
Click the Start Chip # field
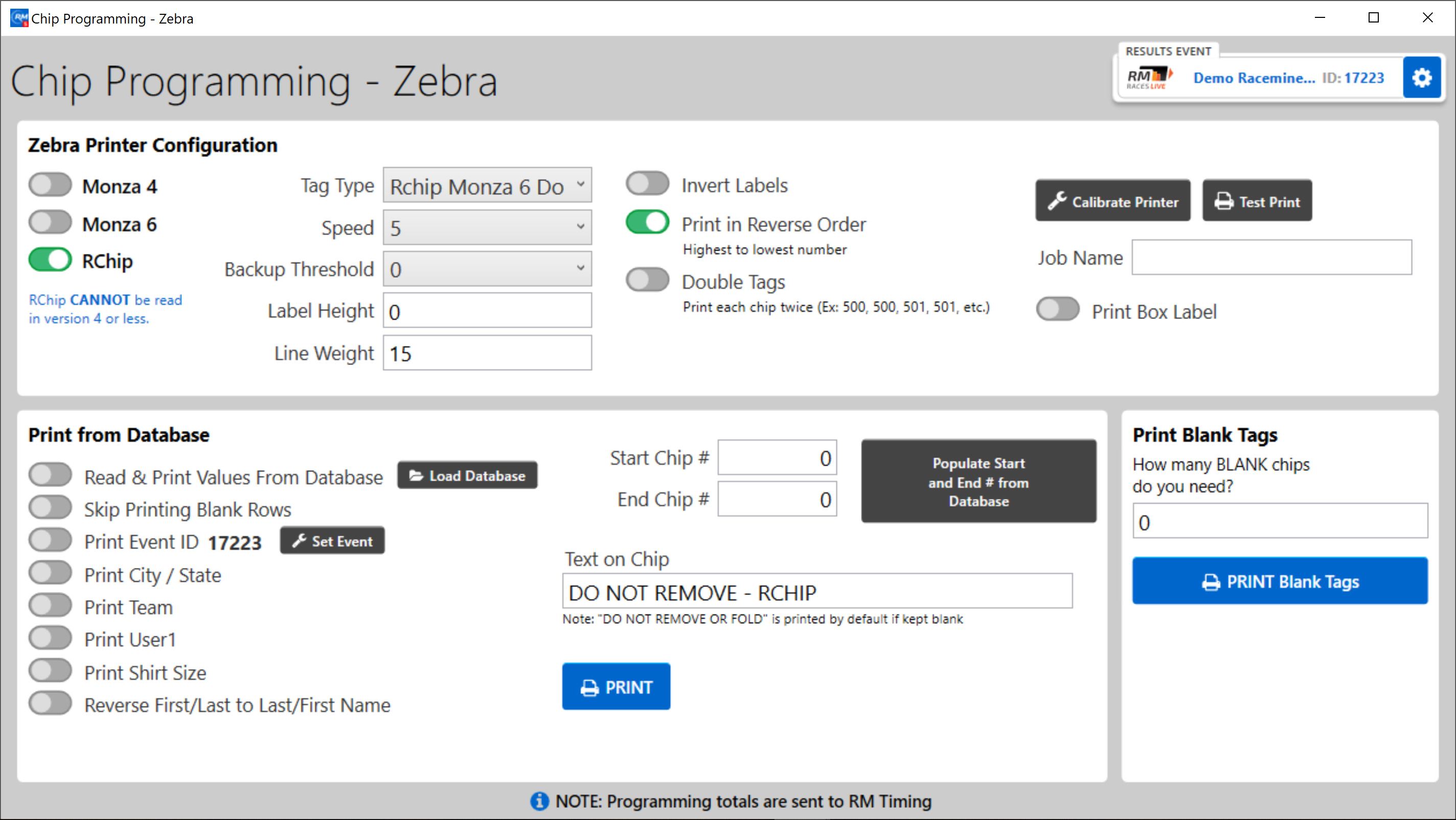[777, 458]
